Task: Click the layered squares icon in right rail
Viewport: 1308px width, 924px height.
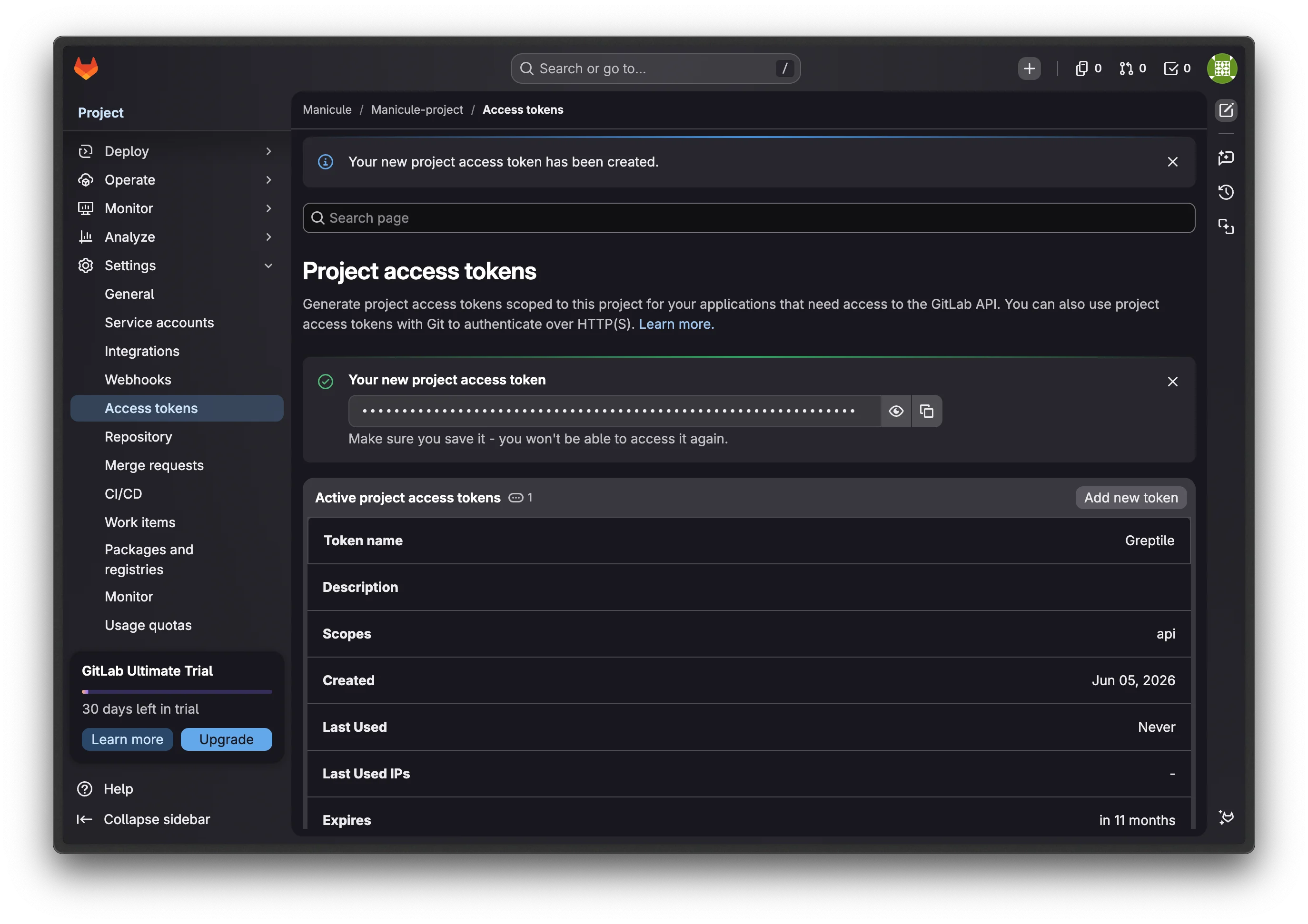Action: 1225,226
